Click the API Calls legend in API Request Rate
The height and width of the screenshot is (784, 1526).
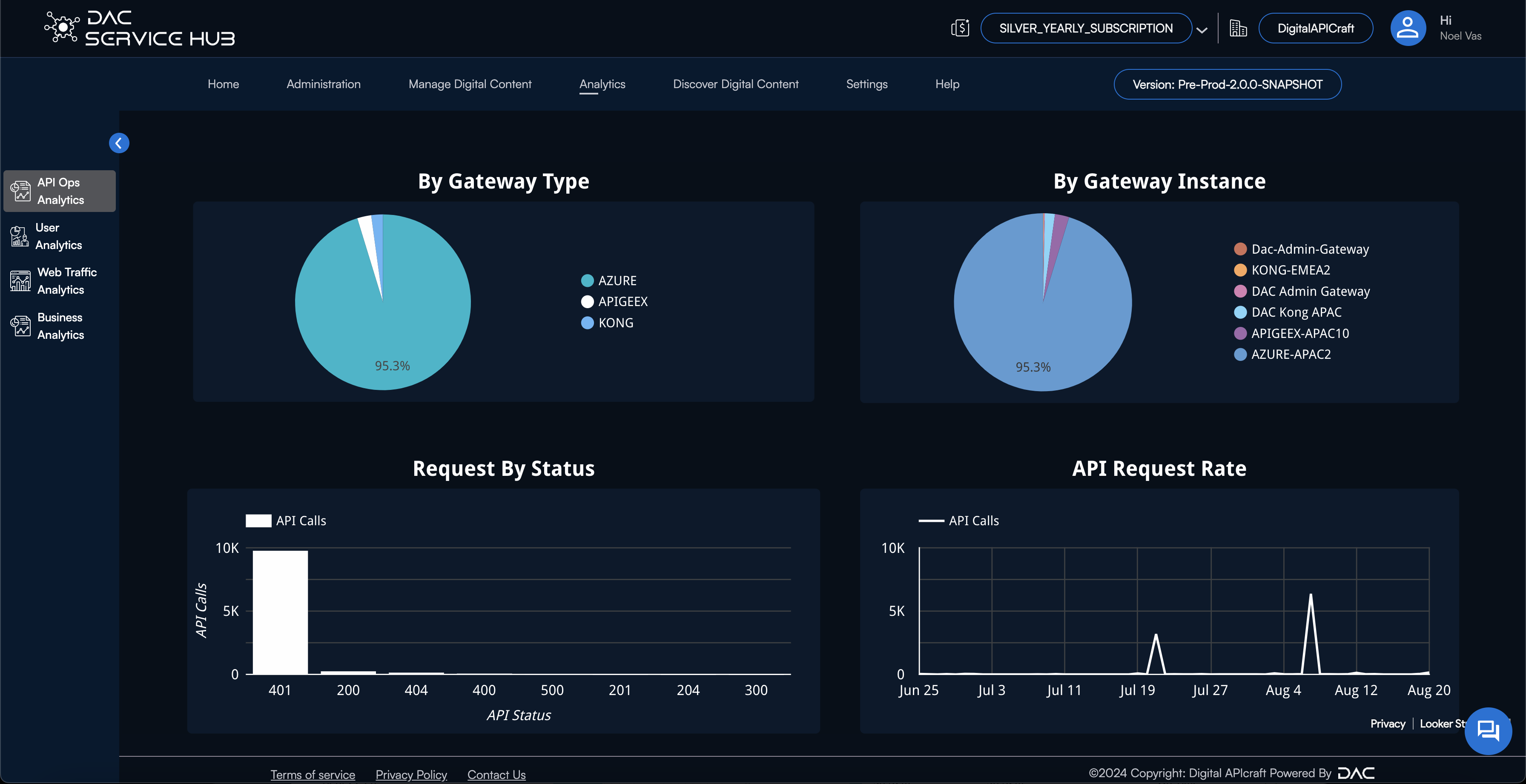958,521
